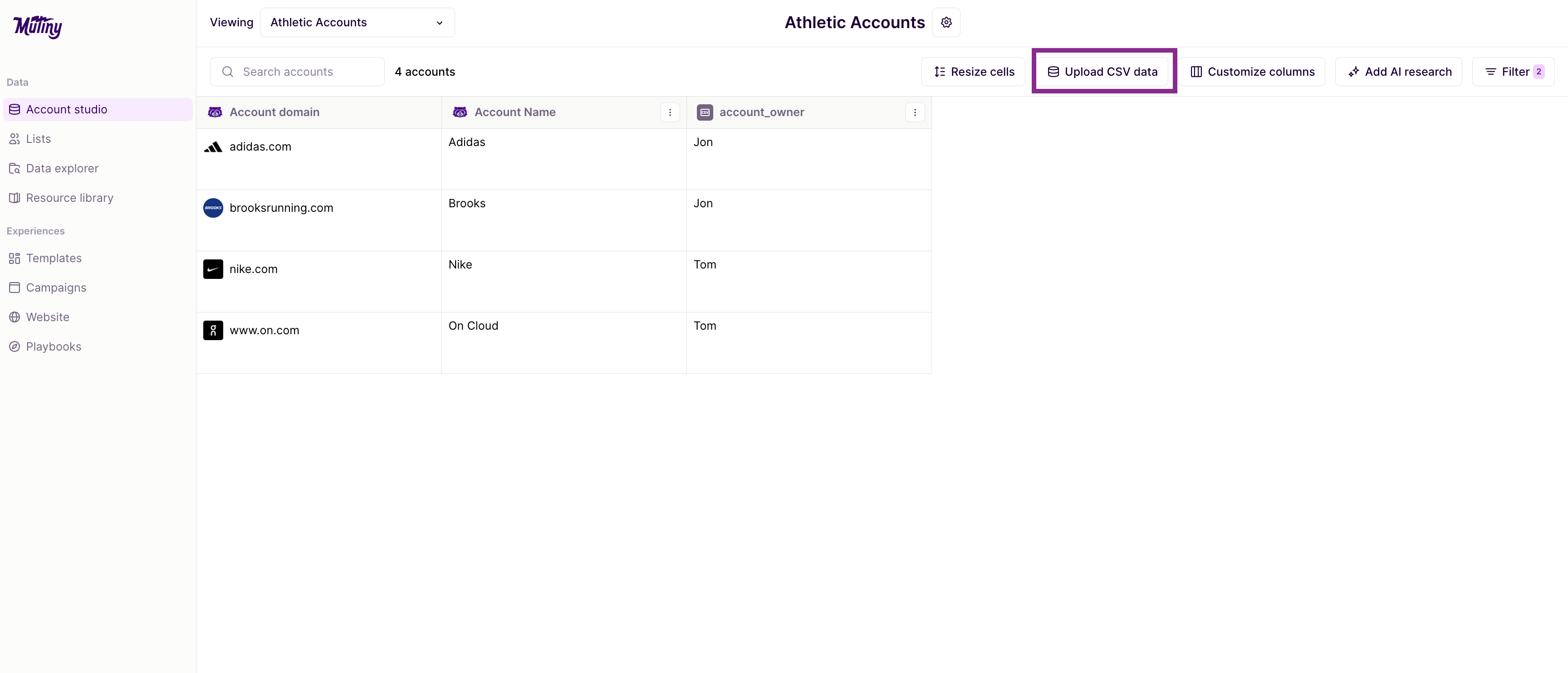
Task: Navigate to Campaigns section
Action: [x=56, y=288]
